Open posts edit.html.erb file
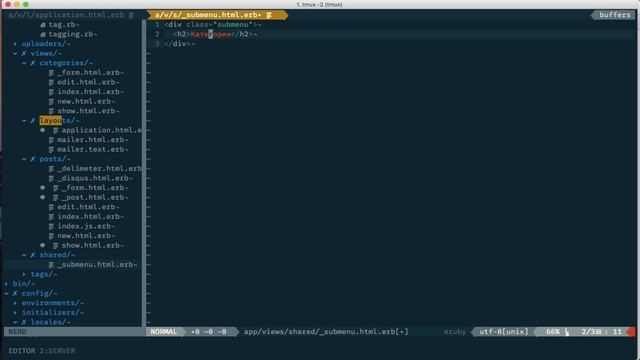 [x=88, y=207]
